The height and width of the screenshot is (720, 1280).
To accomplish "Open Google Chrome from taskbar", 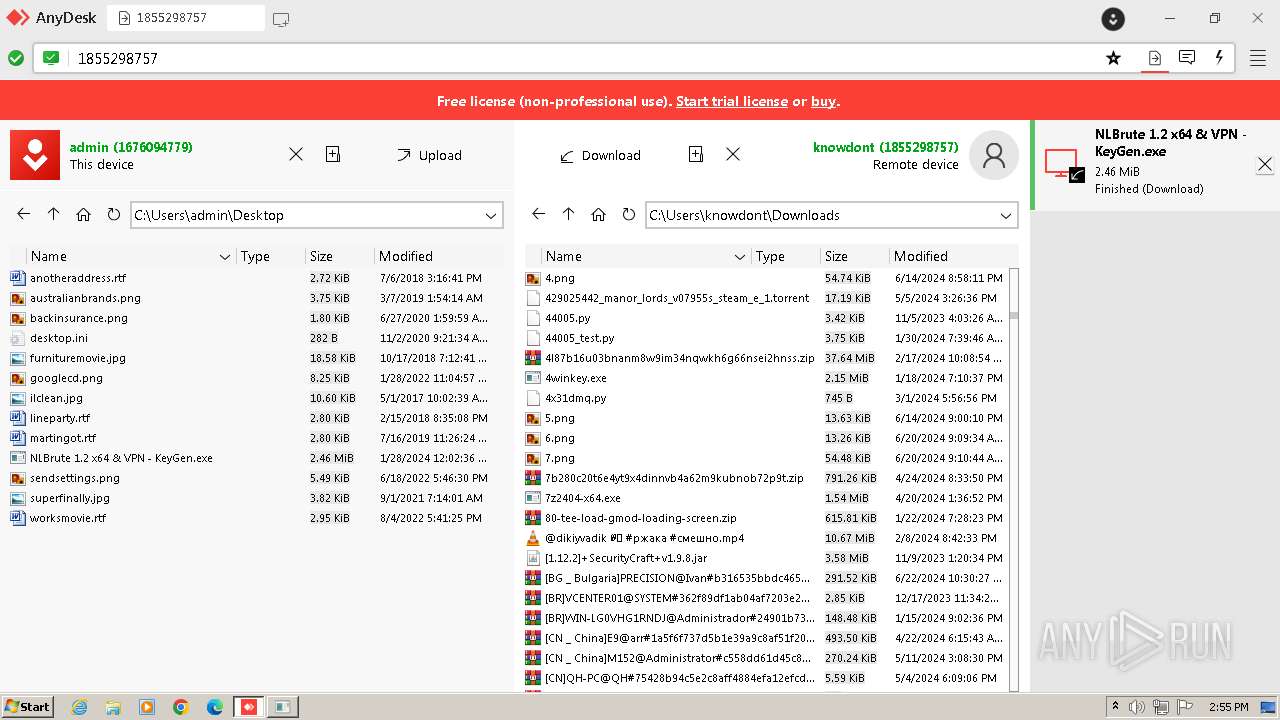I will (181, 707).
